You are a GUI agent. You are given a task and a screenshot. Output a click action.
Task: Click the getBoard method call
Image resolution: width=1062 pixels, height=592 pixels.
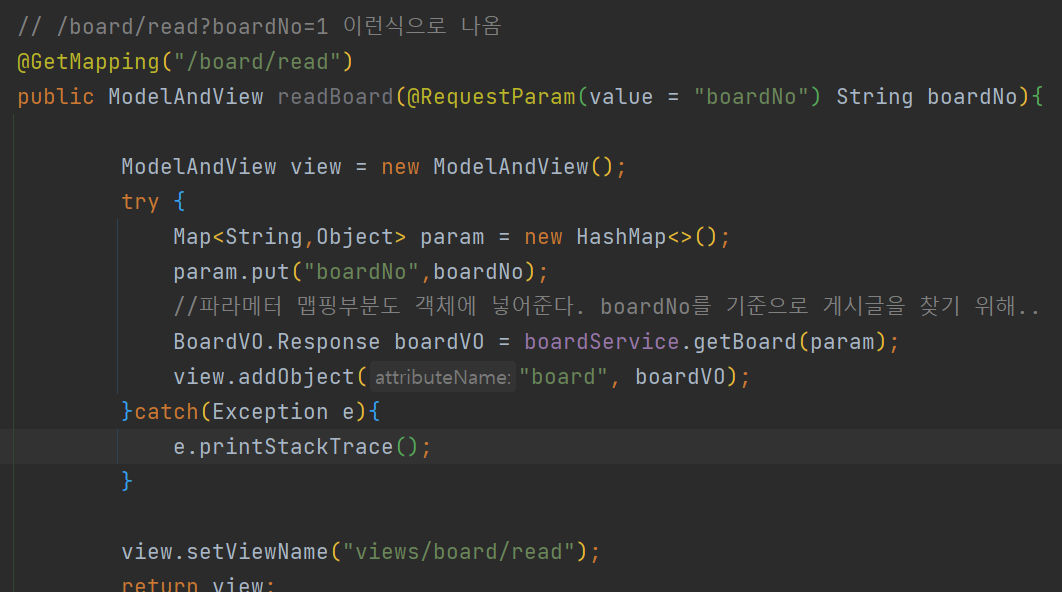coord(744,342)
